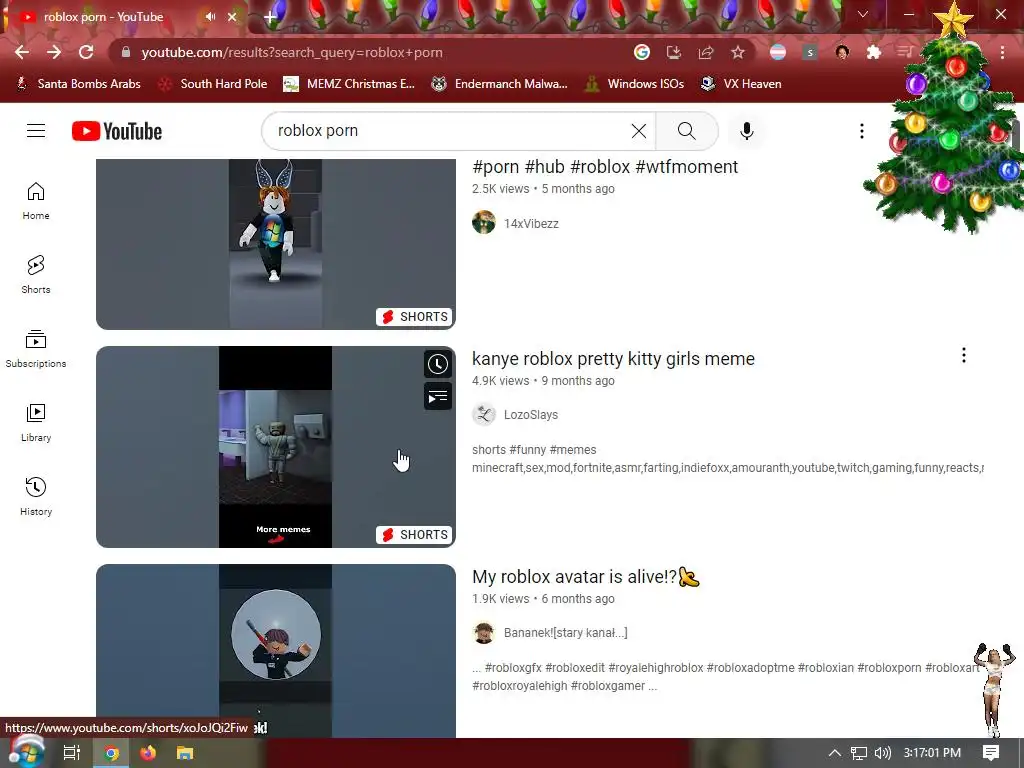
Task: Open the bunny-ears avatar Shorts thumbnail
Action: tap(276, 244)
